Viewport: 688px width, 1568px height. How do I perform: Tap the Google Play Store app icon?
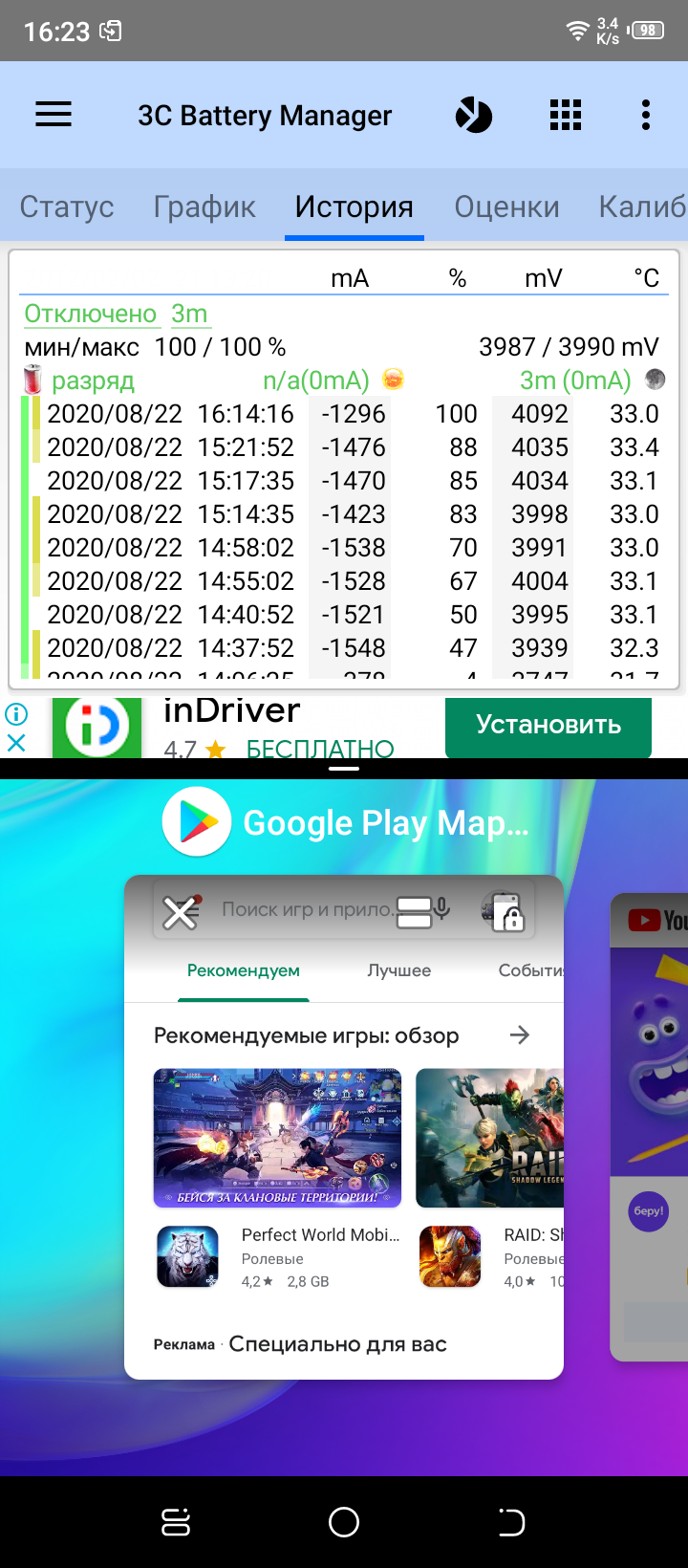[x=197, y=822]
